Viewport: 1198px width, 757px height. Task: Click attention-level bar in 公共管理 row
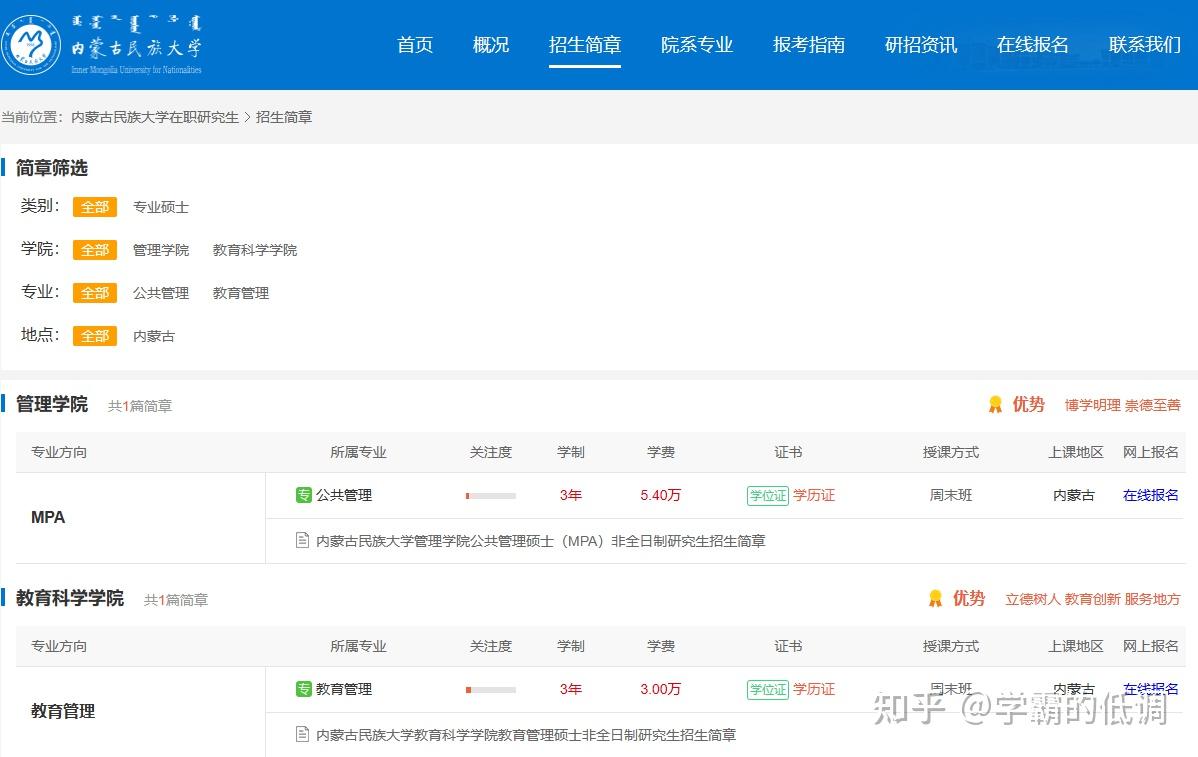[x=491, y=496]
